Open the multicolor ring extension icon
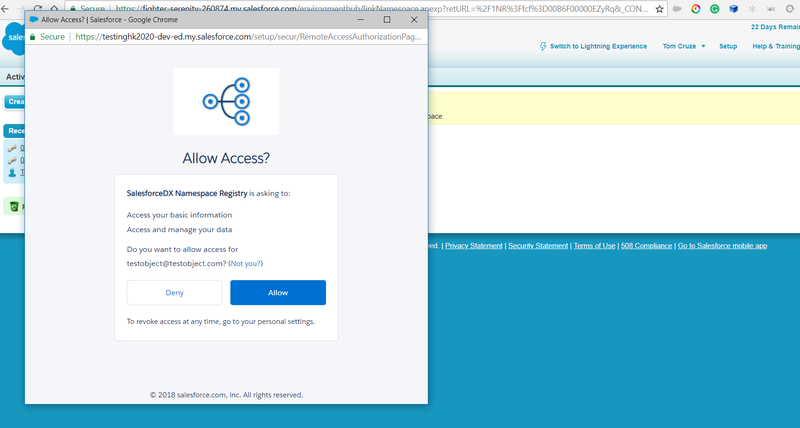The image size is (800, 428). pyautogui.click(x=695, y=9)
